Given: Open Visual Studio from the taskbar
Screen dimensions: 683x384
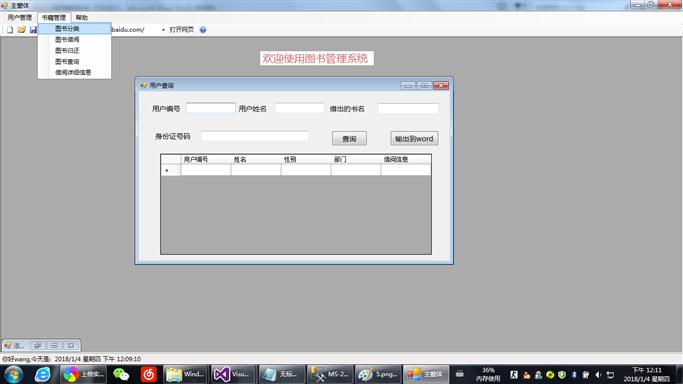Looking at the screenshot, I should click(x=232, y=374).
